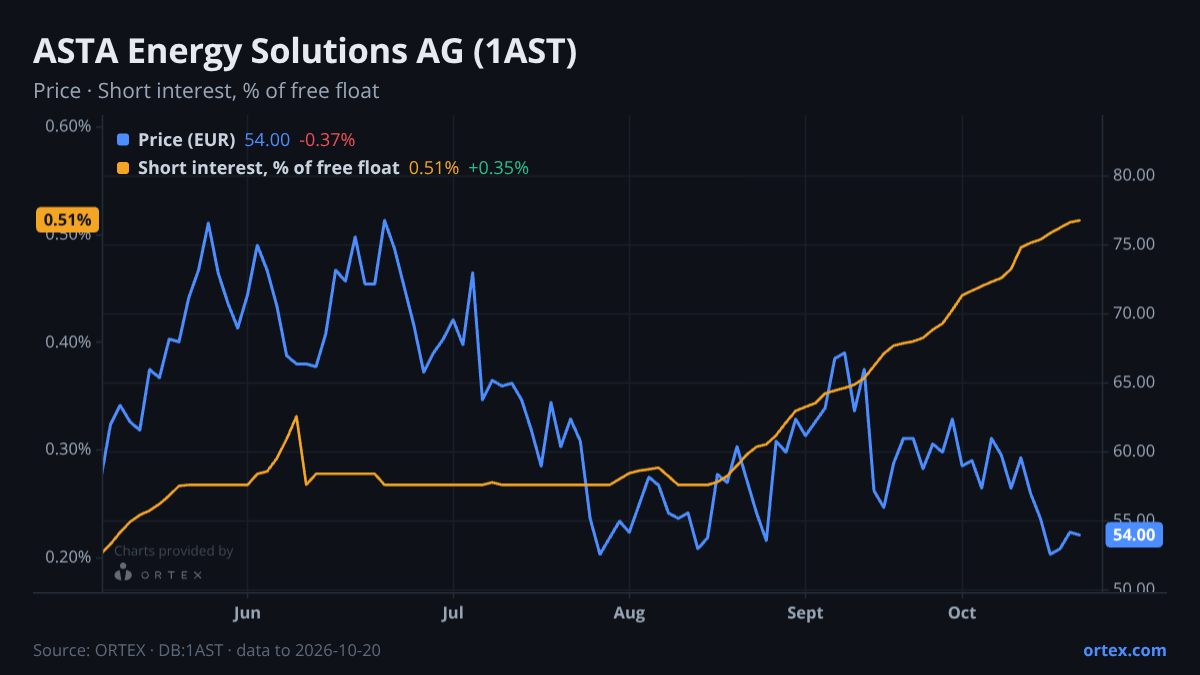This screenshot has height=675, width=1200.
Task: Click the blue 54.00 axis badge
Action: (x=1134, y=535)
